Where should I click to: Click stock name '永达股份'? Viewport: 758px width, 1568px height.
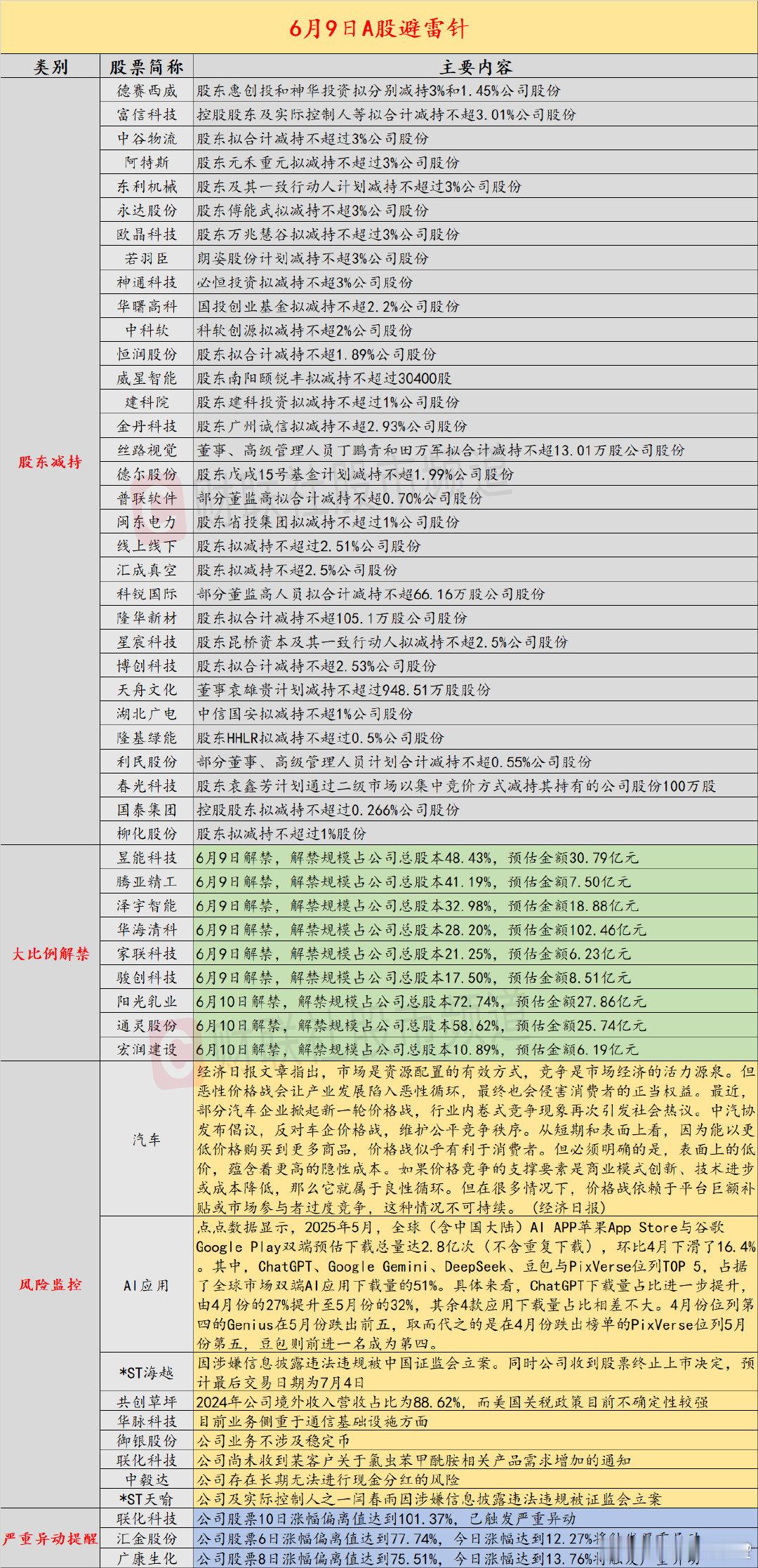[147, 210]
